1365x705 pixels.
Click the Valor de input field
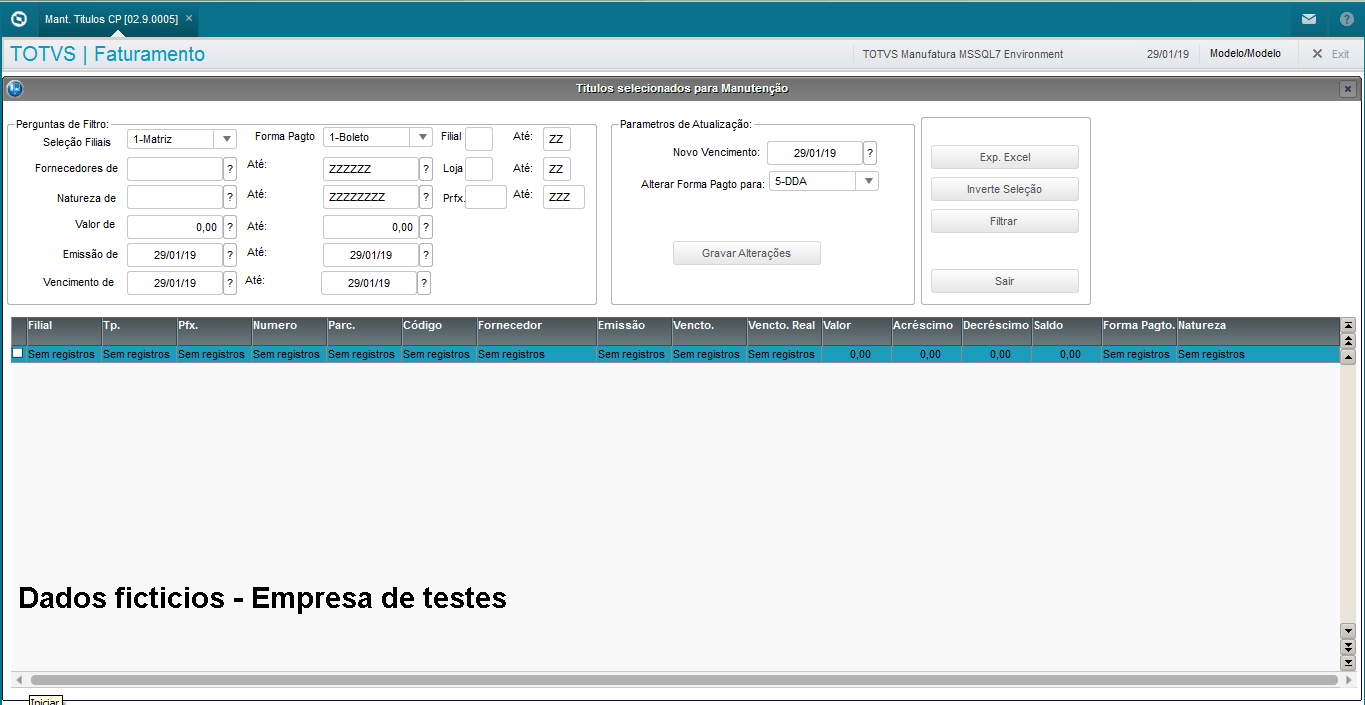174,227
